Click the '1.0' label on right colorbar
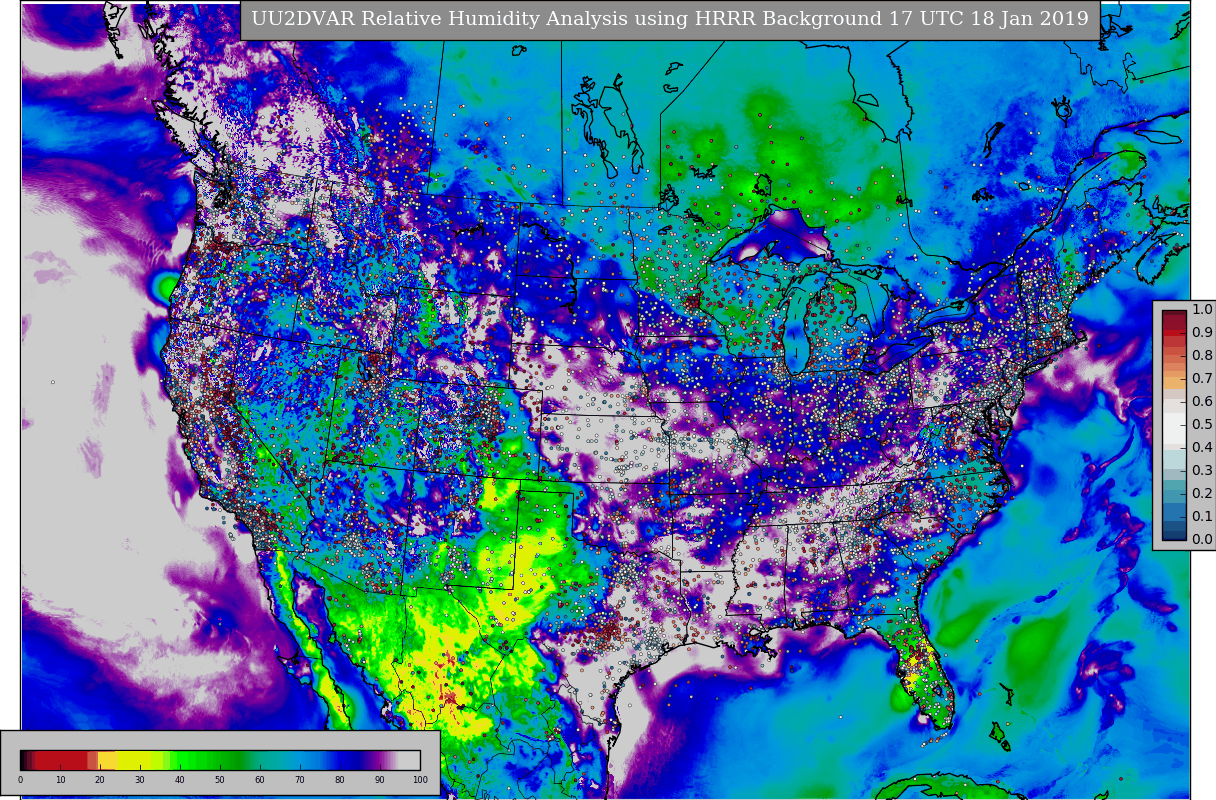Image resolution: width=1216 pixels, height=800 pixels. coord(1202,310)
